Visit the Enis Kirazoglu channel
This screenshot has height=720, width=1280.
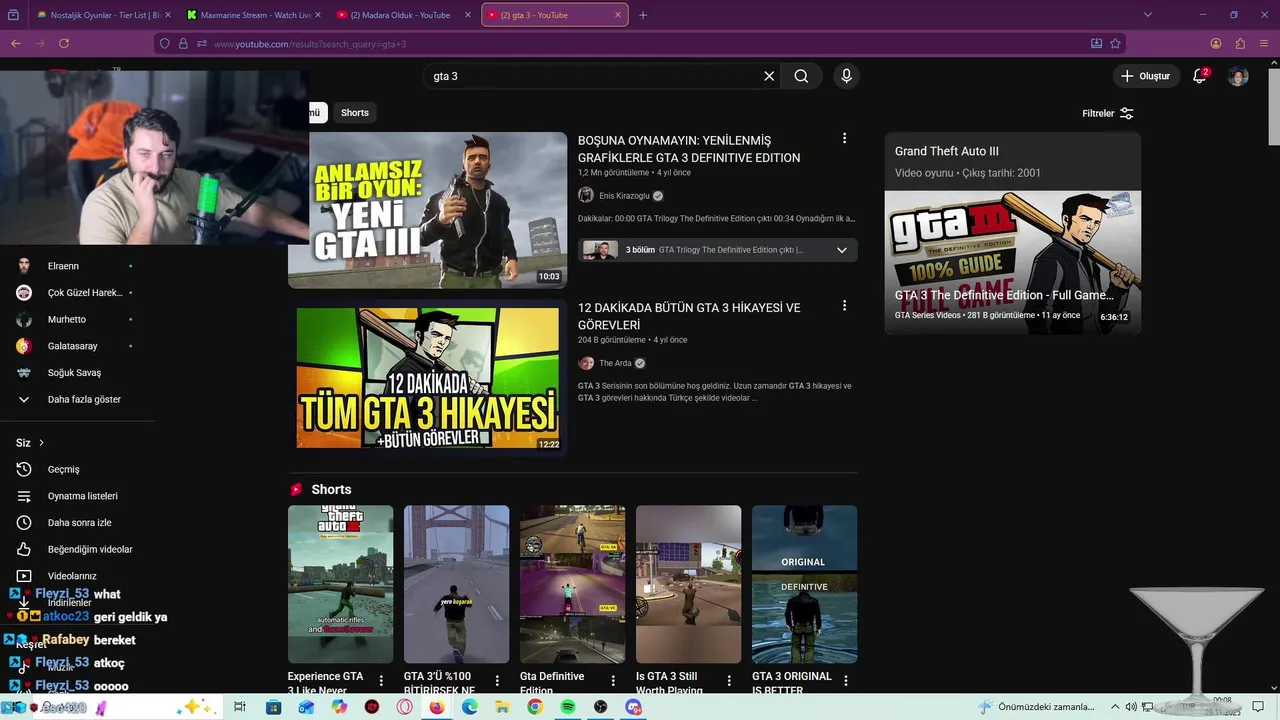pyautogui.click(x=624, y=196)
